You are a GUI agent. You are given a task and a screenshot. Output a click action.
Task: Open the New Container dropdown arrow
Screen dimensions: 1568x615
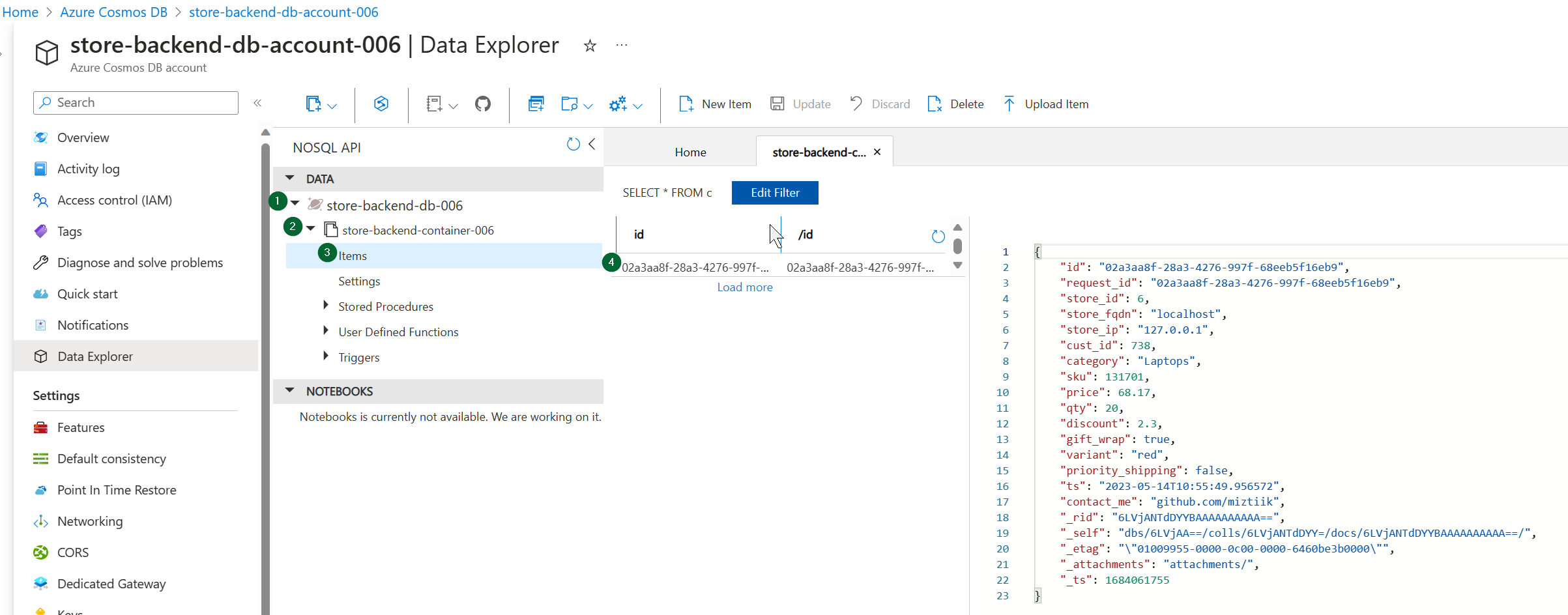(x=332, y=106)
